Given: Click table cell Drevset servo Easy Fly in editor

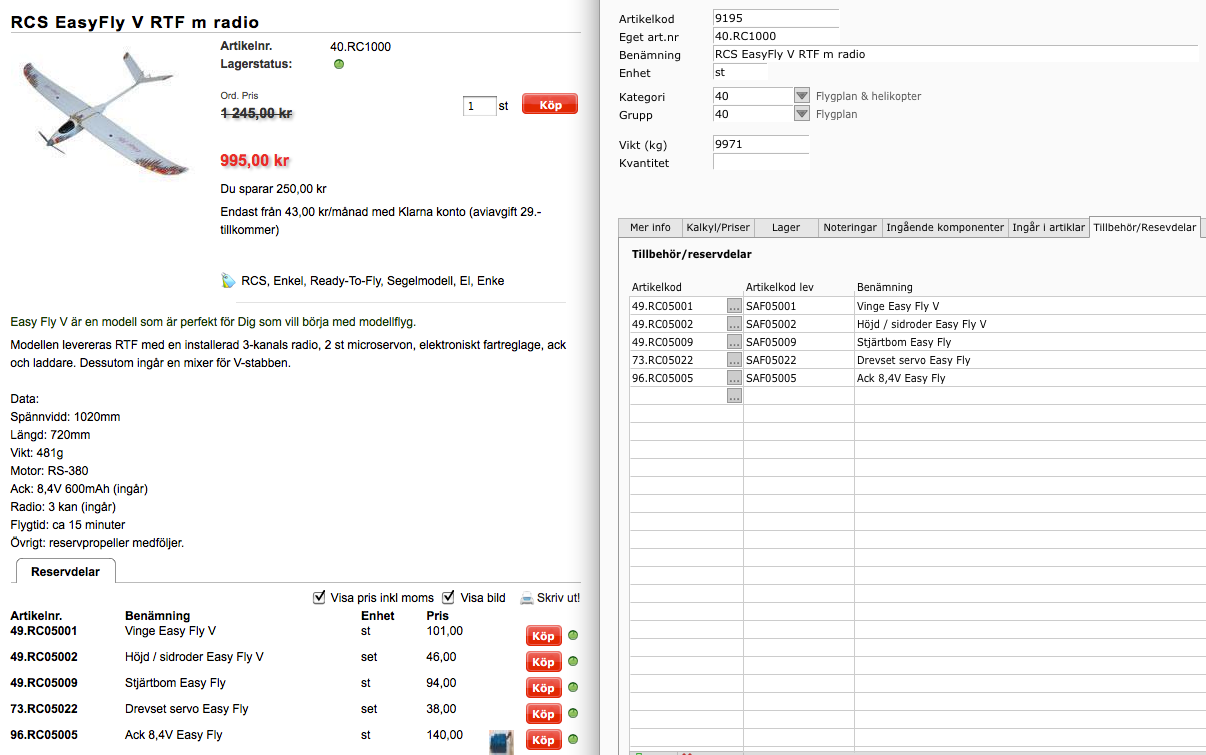Looking at the screenshot, I should [1030, 360].
